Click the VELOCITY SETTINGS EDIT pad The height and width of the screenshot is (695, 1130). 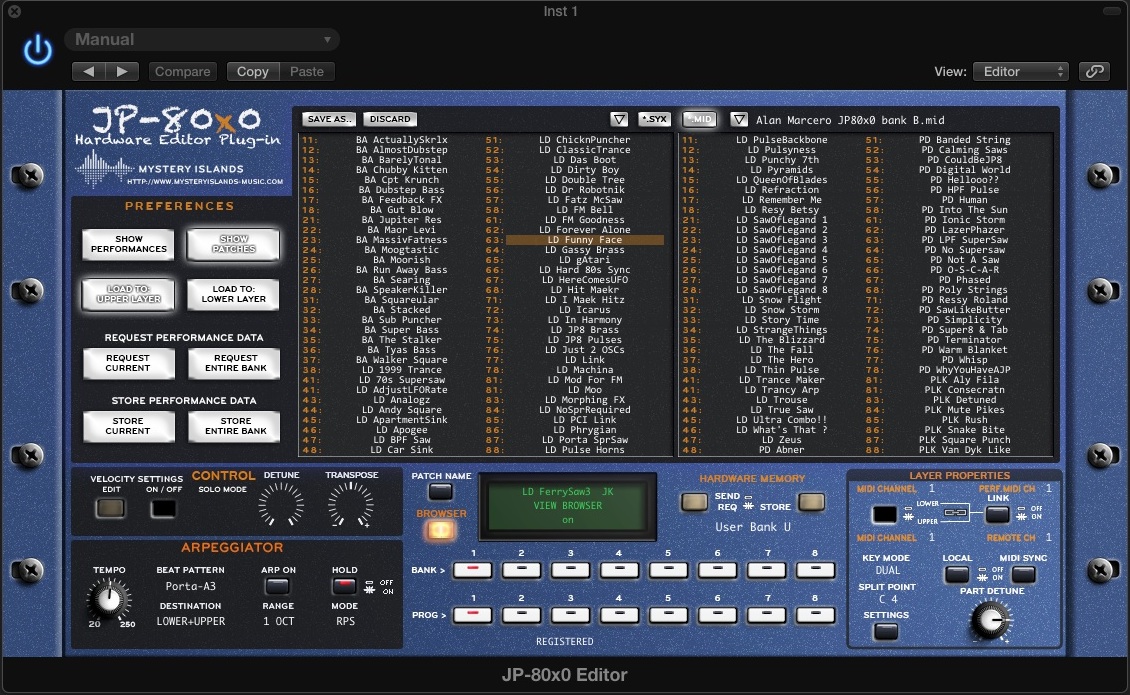(x=110, y=510)
